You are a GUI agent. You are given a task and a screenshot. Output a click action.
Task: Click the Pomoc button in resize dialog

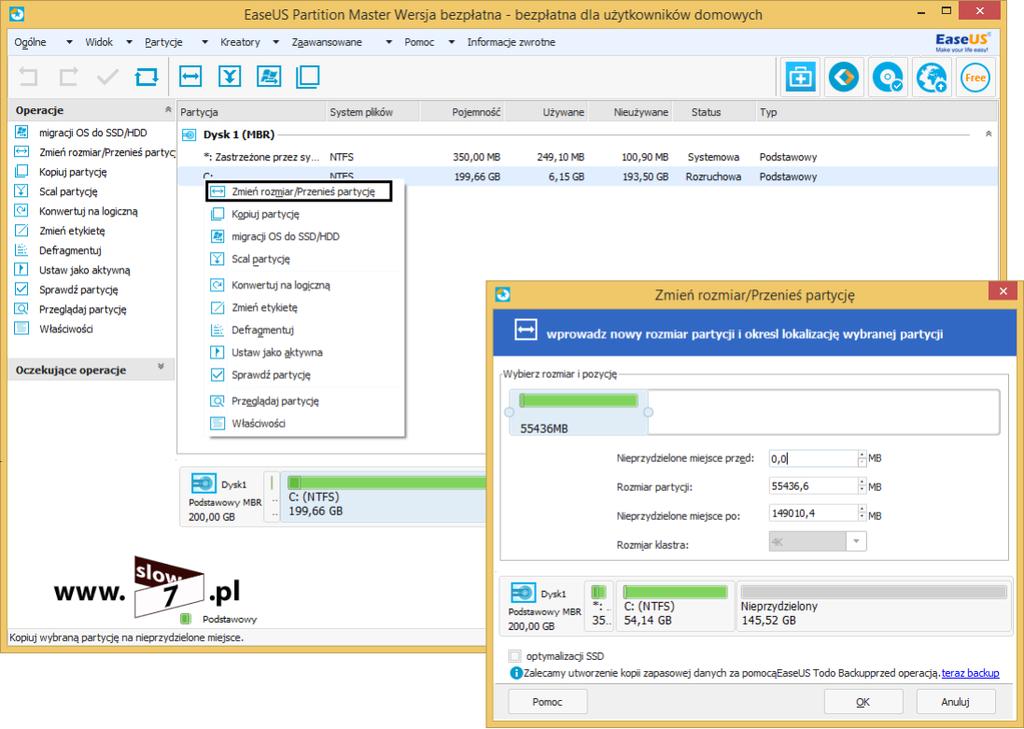click(x=547, y=702)
